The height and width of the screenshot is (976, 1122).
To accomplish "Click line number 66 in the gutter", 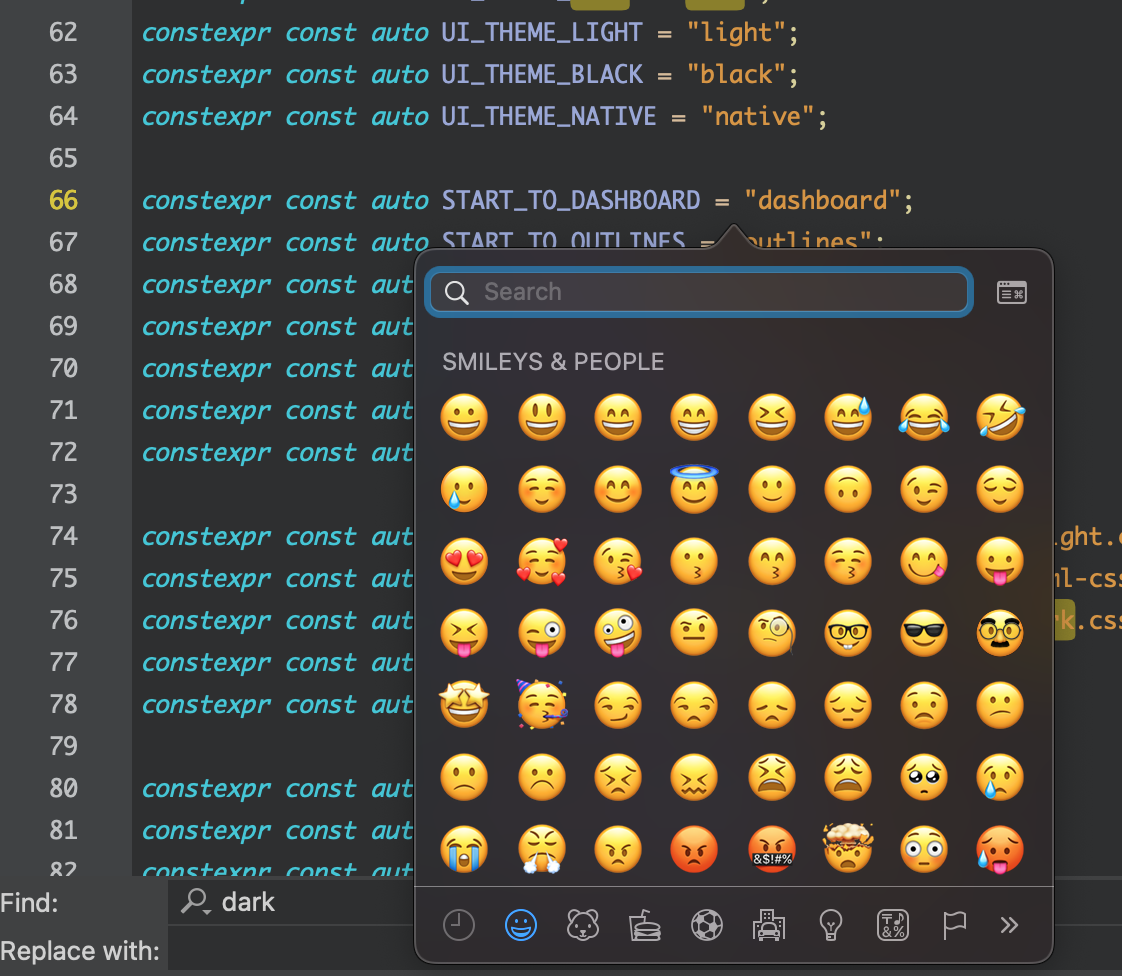I will pyautogui.click(x=63, y=200).
